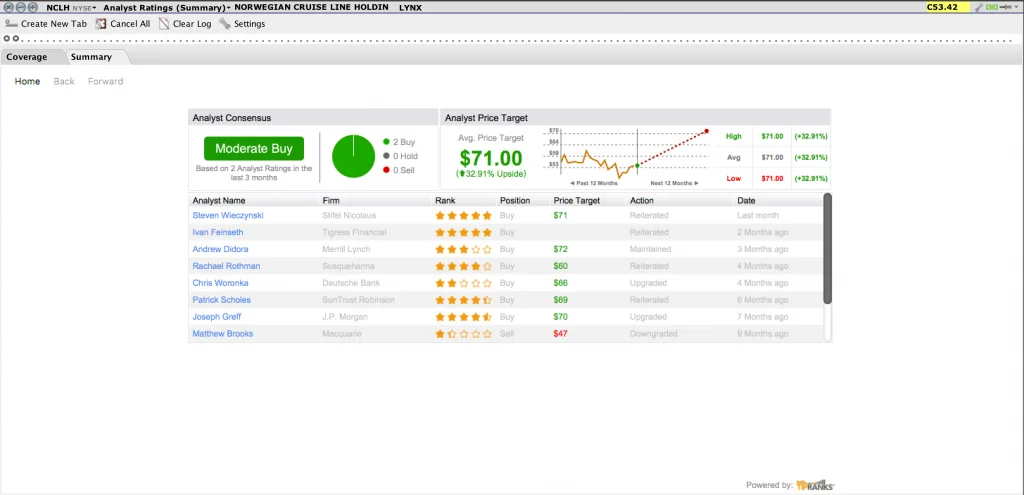Click the Maintained action cell
Viewport: 1024px width, 495px height.
650,249
